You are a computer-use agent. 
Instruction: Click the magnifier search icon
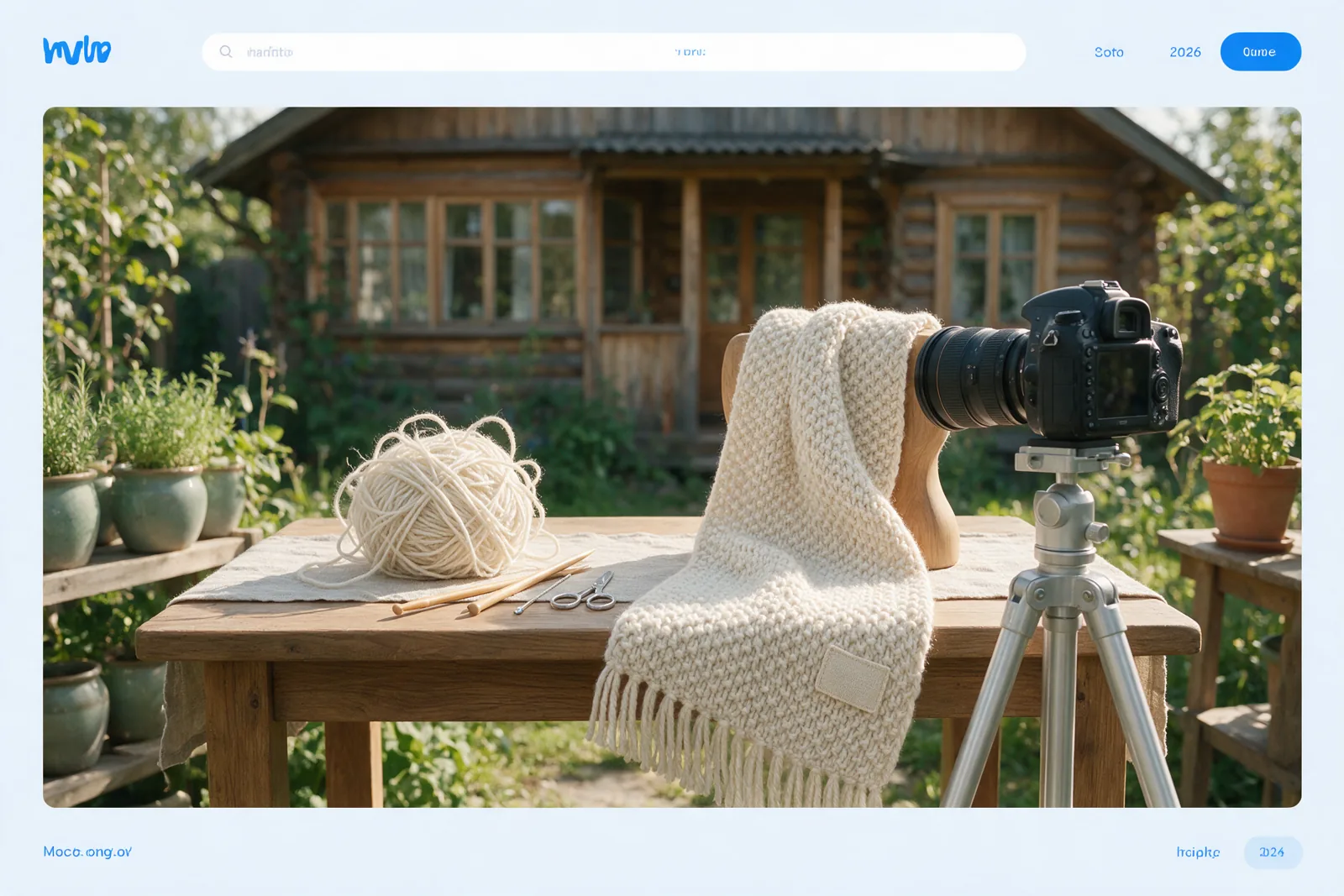tap(226, 51)
